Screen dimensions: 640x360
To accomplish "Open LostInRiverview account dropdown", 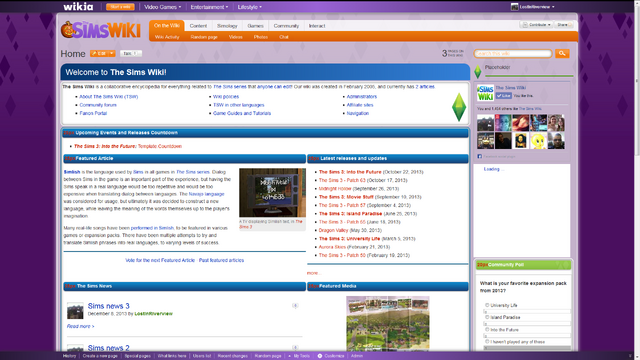I will 537,7.
